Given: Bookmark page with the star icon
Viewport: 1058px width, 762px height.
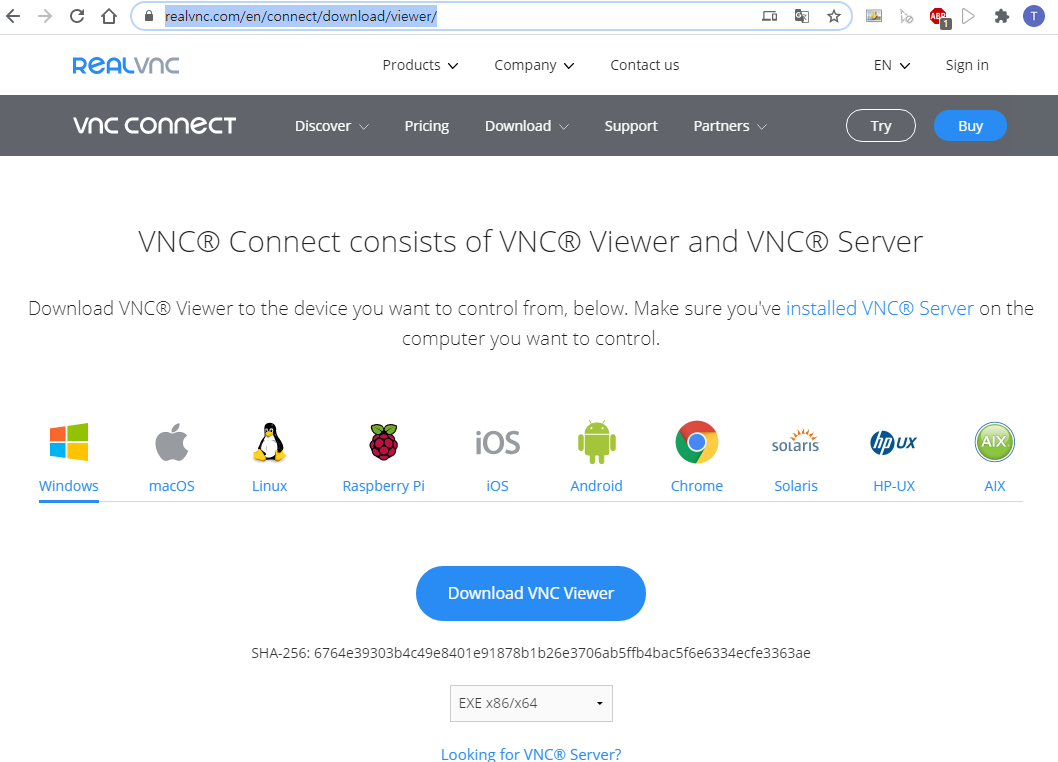Looking at the screenshot, I should point(834,16).
